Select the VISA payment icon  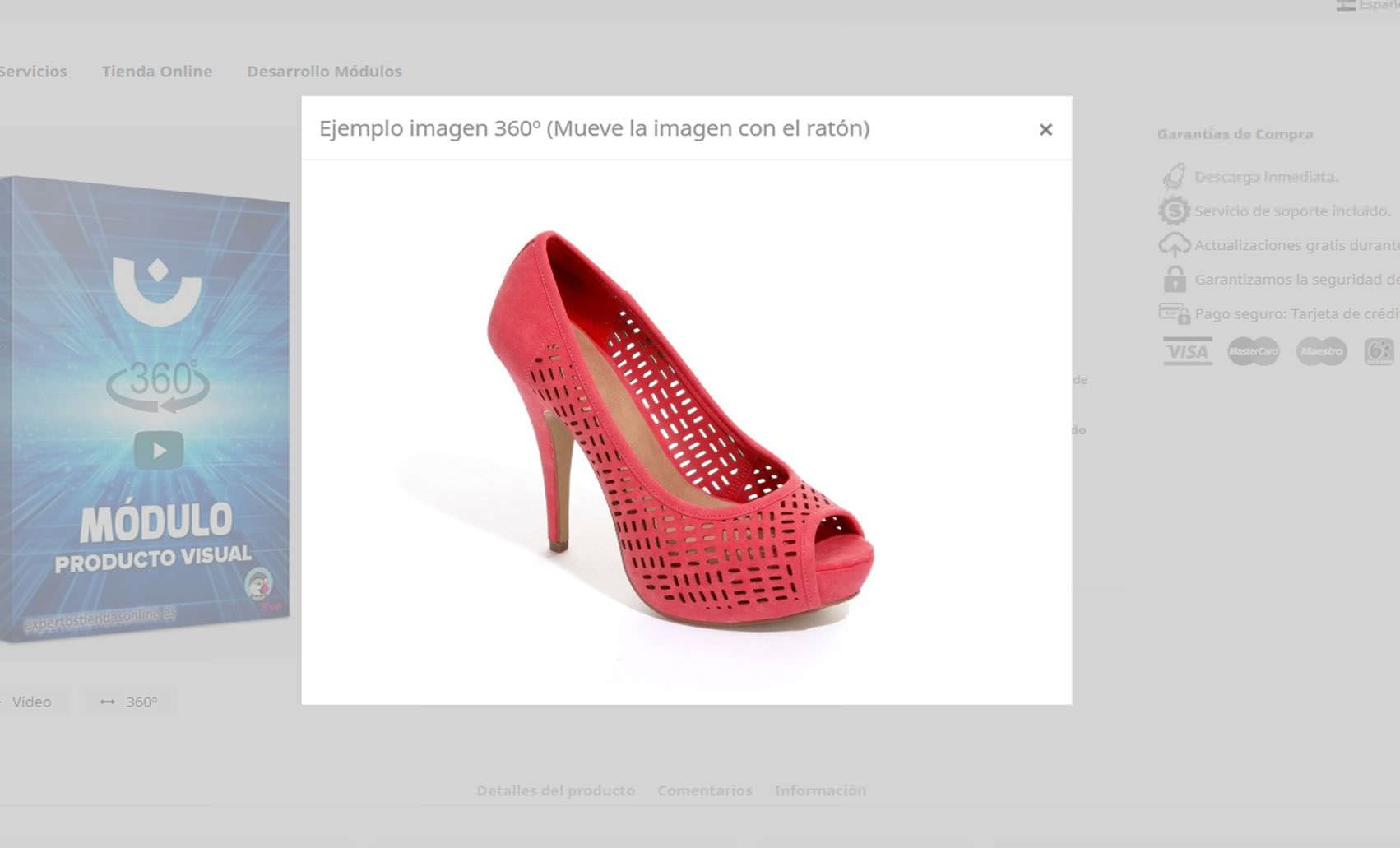(1188, 352)
